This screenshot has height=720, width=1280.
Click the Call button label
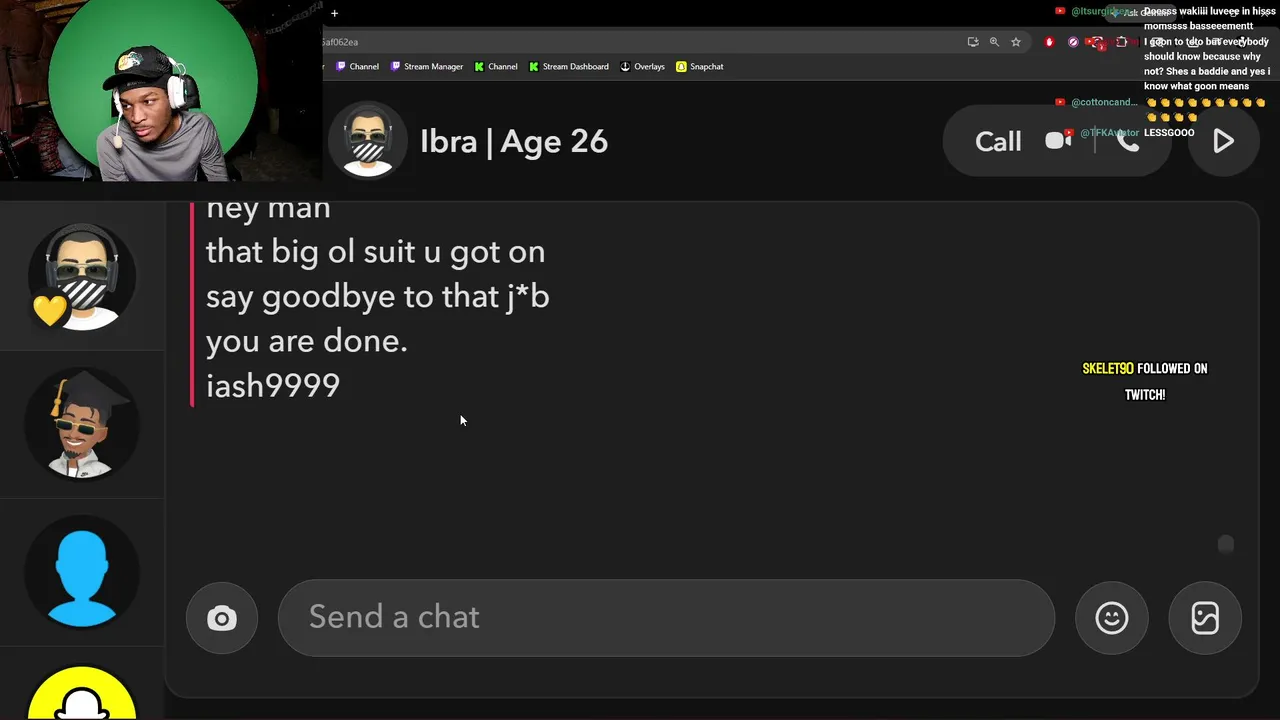pyautogui.click(x=998, y=141)
